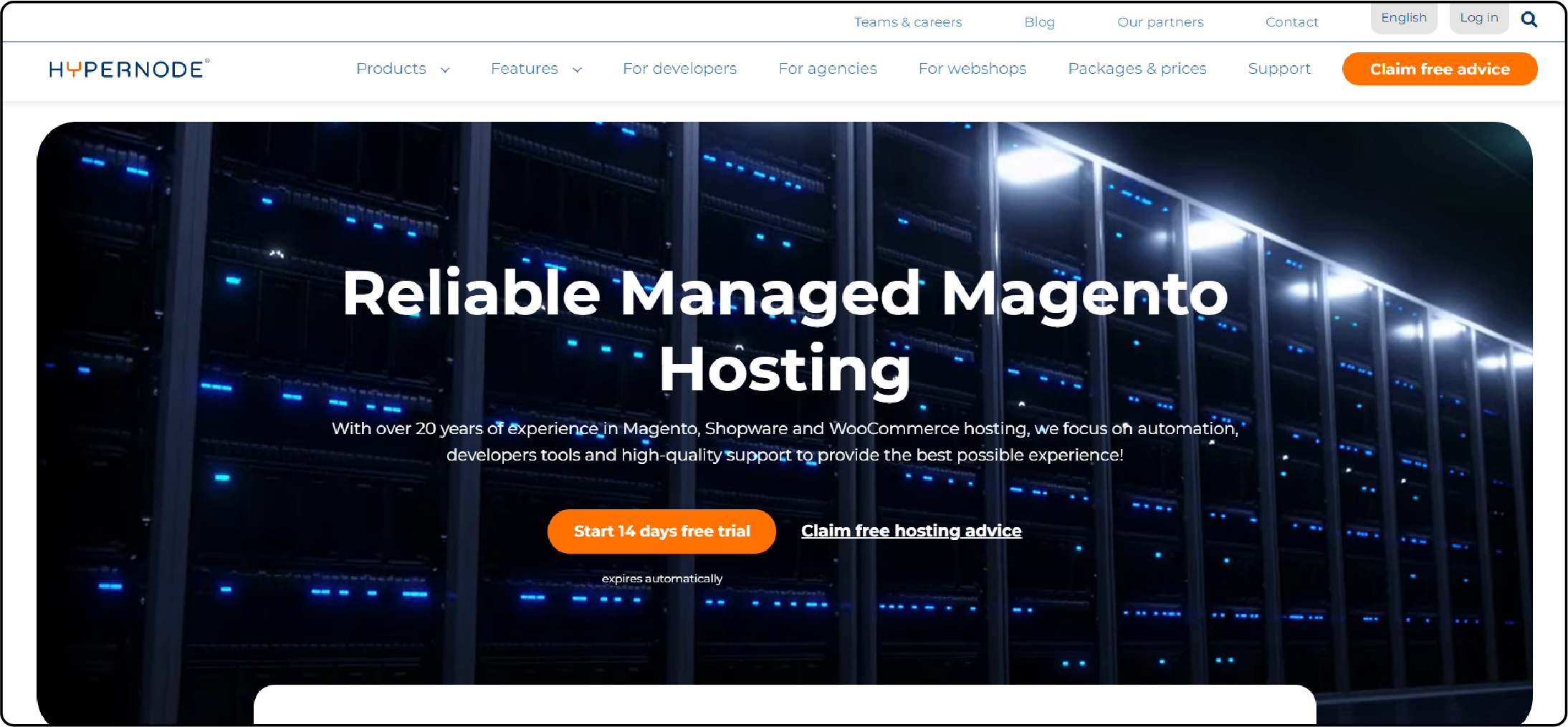Go to Hypernode logo homepage

pyautogui.click(x=129, y=69)
